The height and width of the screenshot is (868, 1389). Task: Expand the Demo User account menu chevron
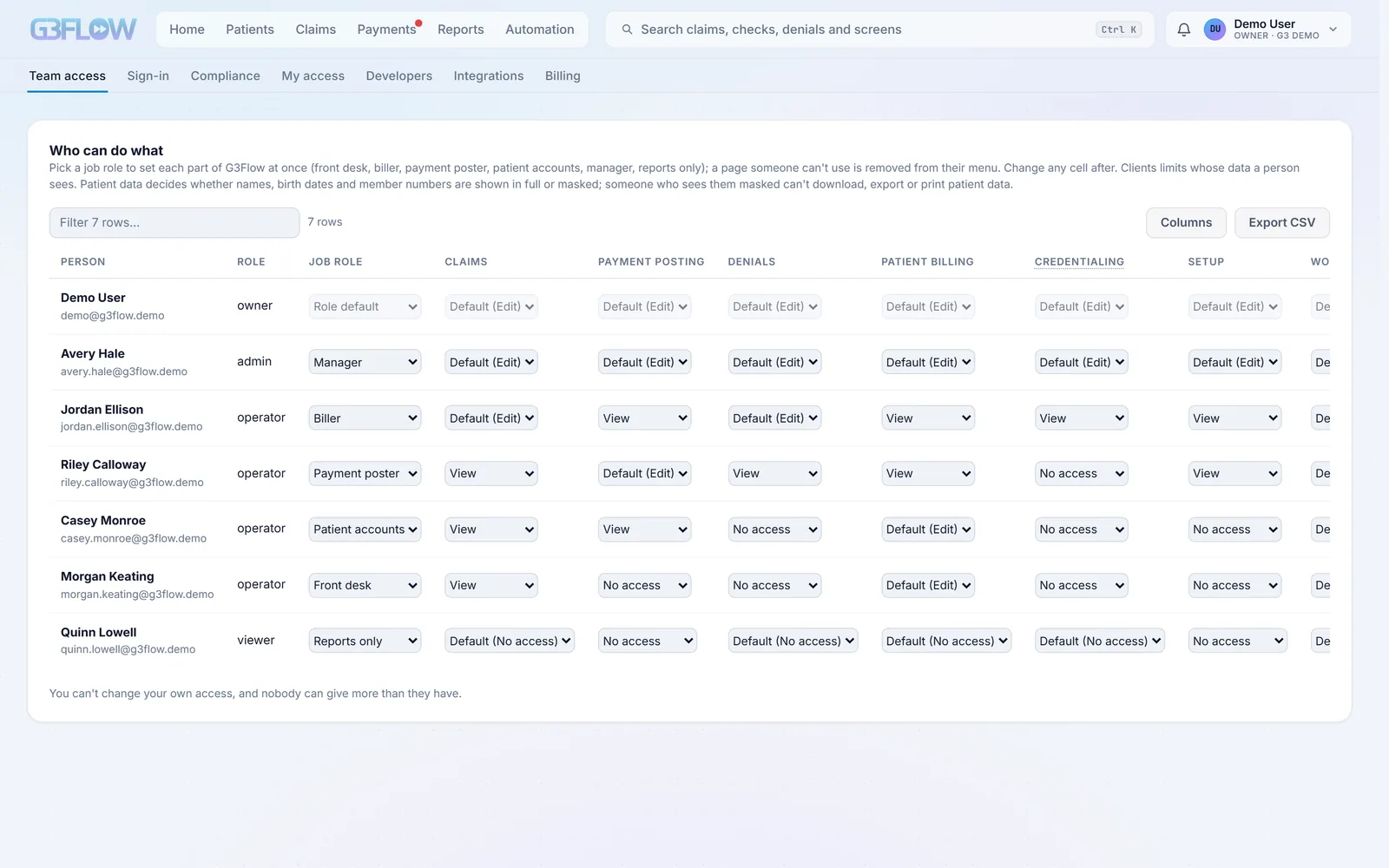1333,30
